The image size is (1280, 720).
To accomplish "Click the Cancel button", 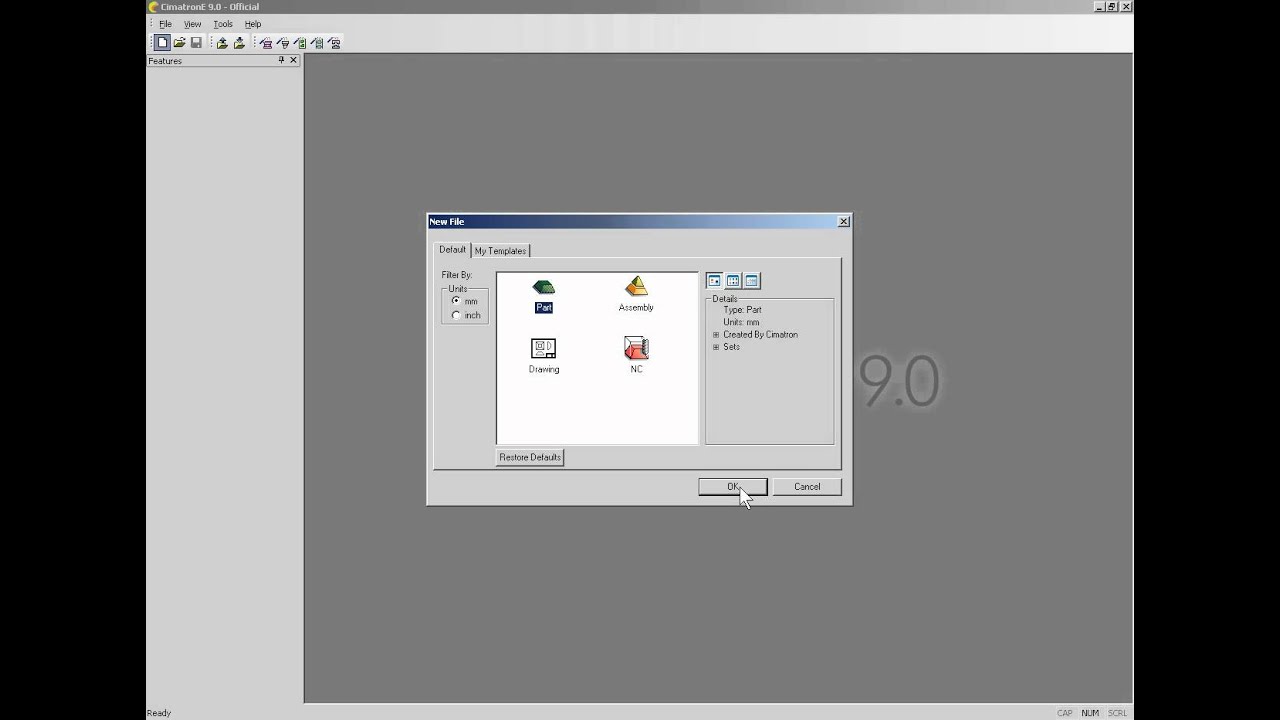I will (x=807, y=487).
